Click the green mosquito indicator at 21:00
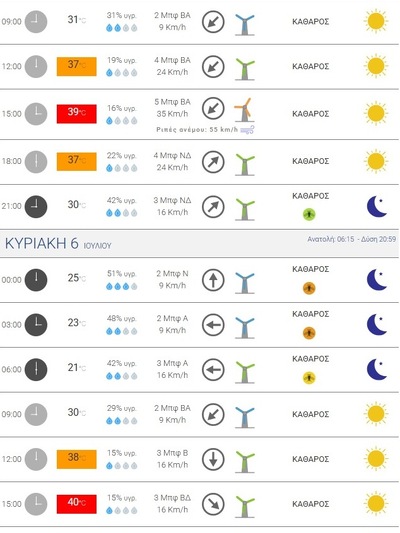The height and width of the screenshot is (533, 400). pos(309,214)
